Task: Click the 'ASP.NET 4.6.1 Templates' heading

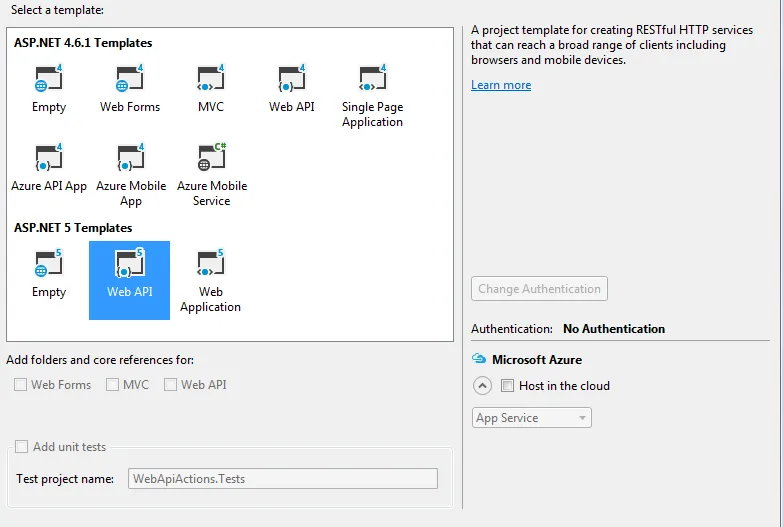Action: pos(83,43)
